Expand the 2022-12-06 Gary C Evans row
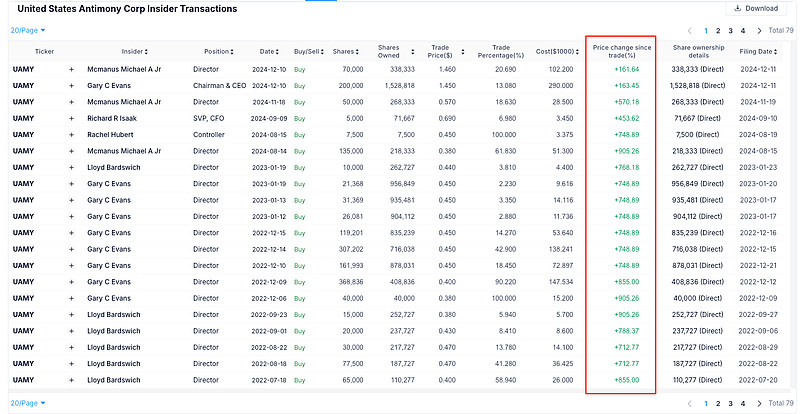800x414 pixels. (x=71, y=298)
